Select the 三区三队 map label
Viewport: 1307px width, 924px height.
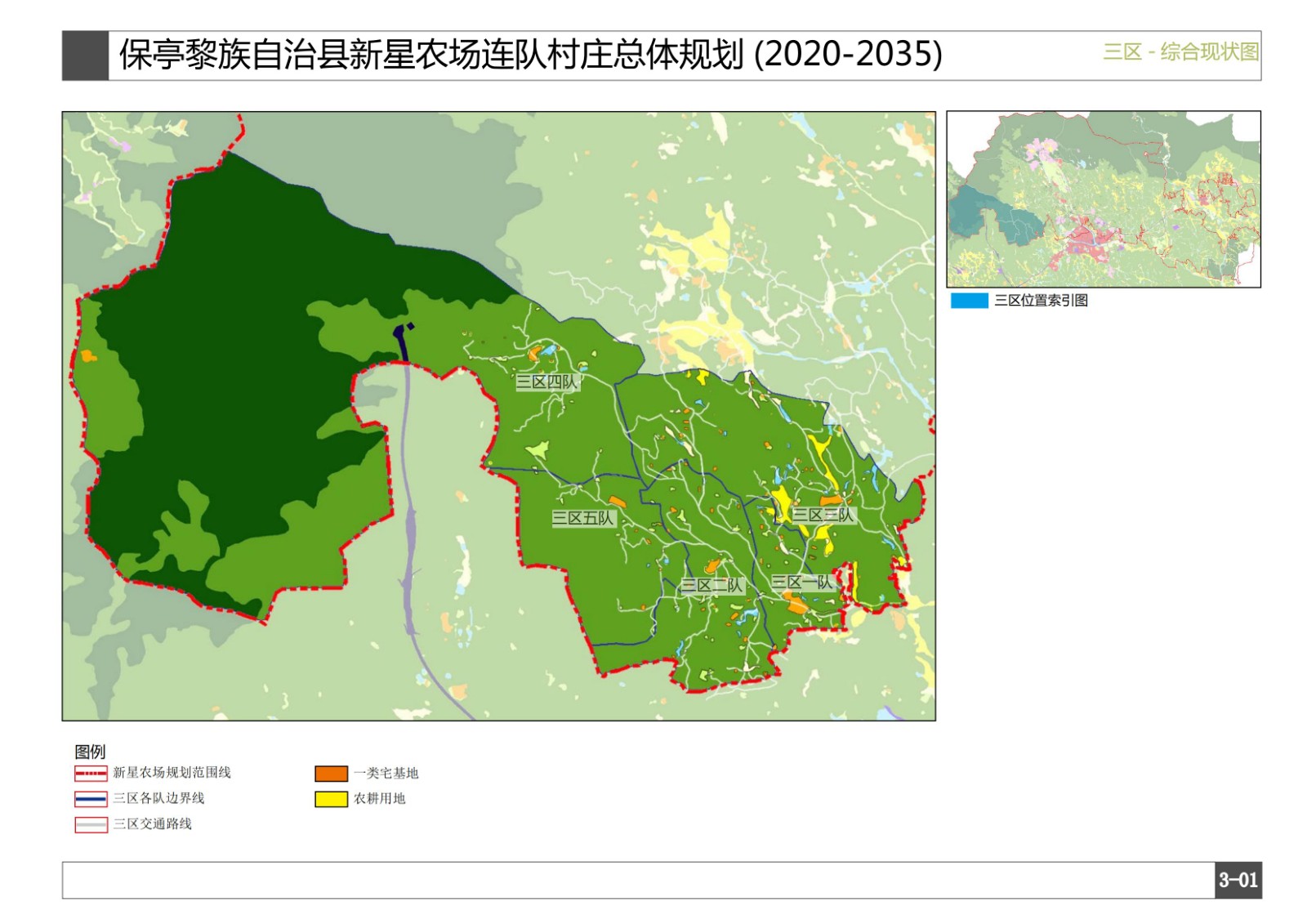pyautogui.click(x=823, y=515)
